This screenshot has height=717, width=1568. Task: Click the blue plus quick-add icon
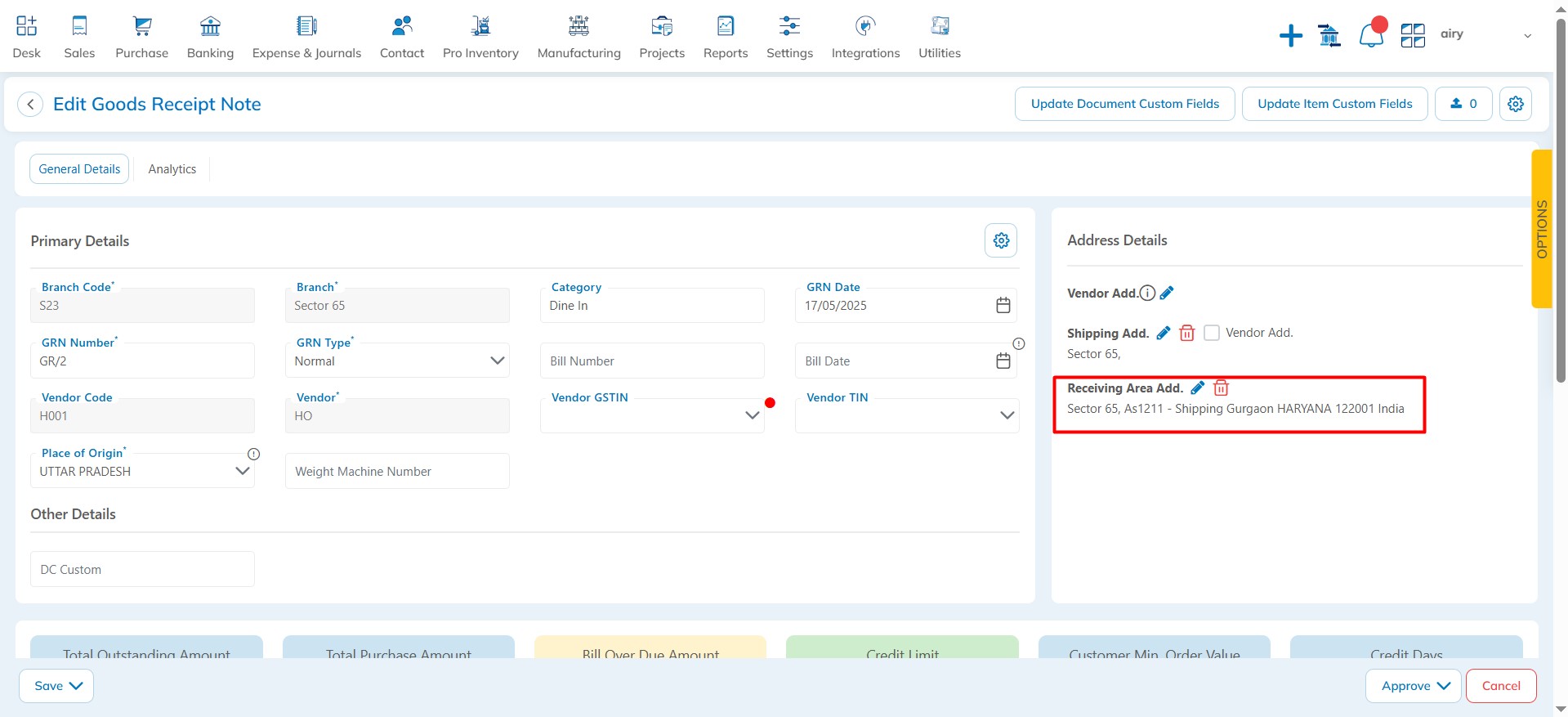tap(1291, 35)
